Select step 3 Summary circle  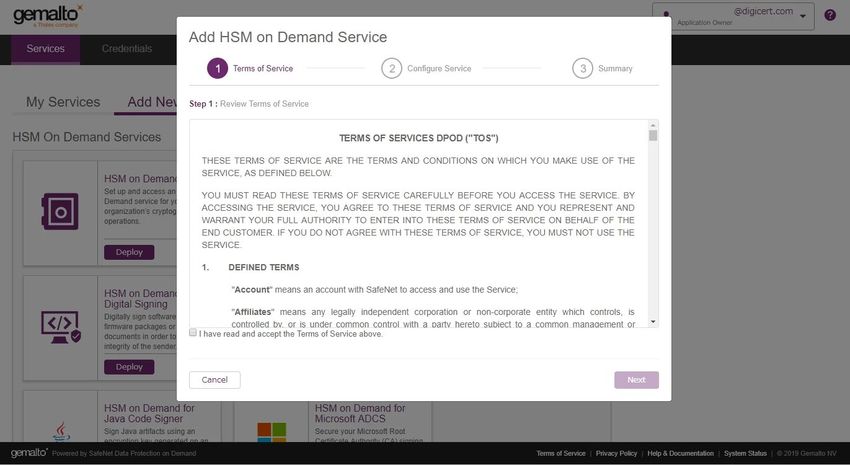point(583,68)
